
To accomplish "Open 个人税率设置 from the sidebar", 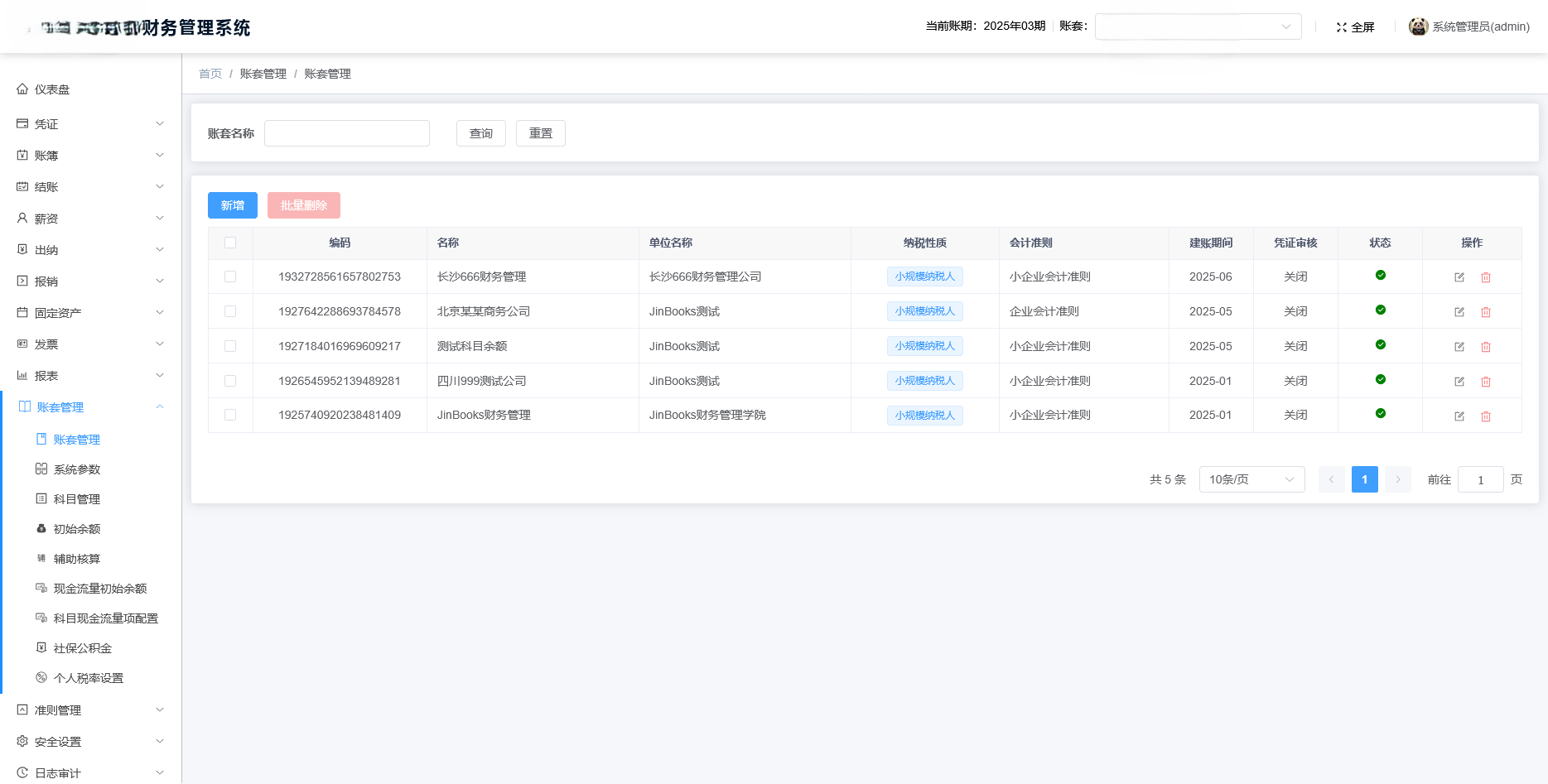I will (x=88, y=677).
